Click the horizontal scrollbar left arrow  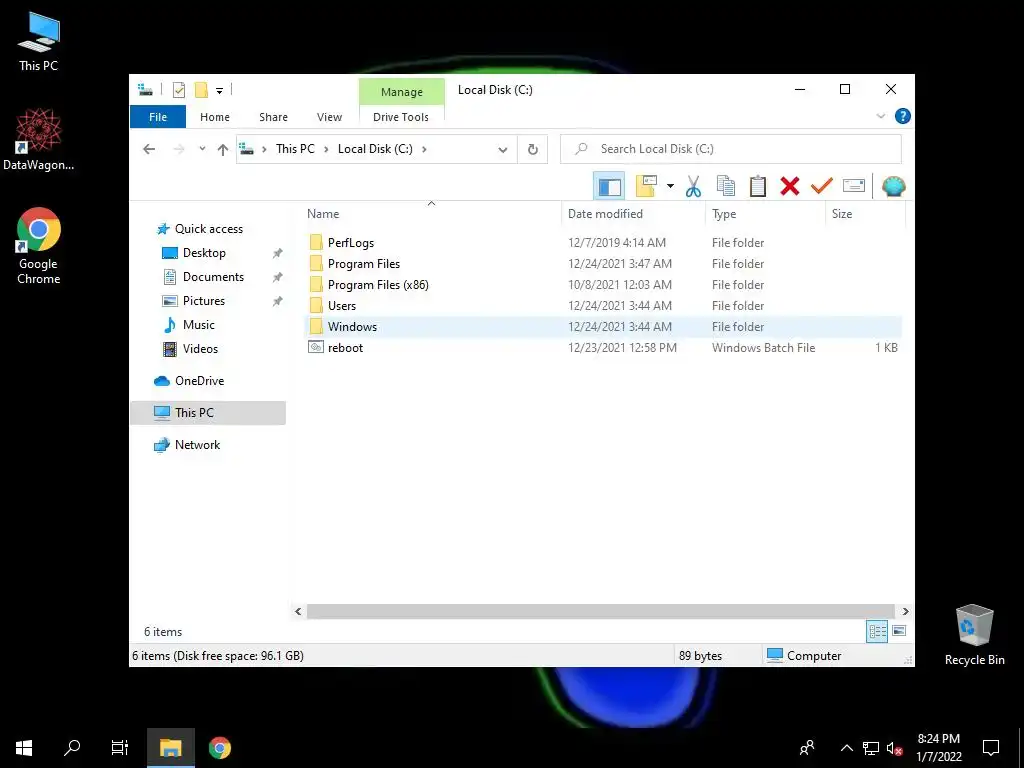(x=298, y=611)
